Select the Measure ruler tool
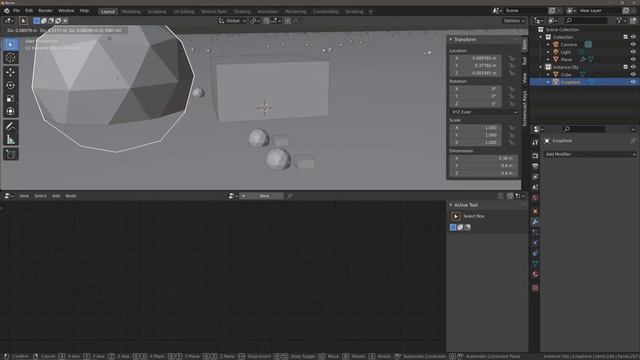640x360 pixels. pyautogui.click(x=11, y=140)
